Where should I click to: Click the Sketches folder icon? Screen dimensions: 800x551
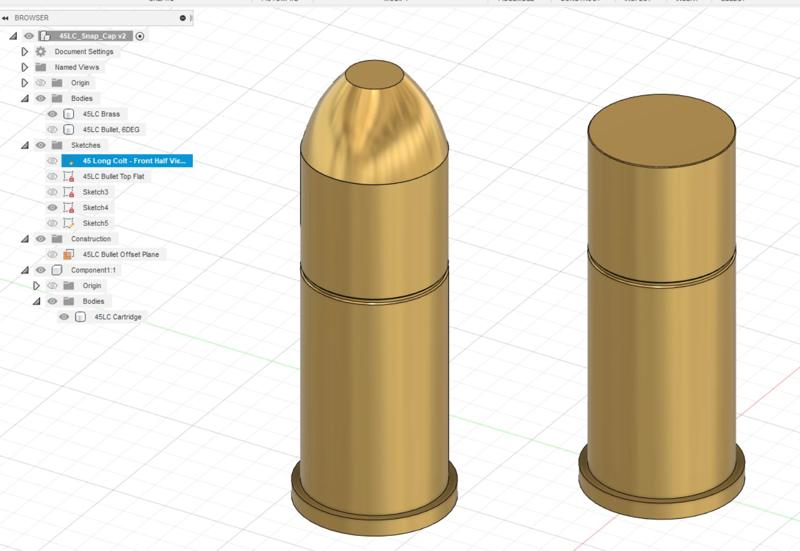pos(57,145)
